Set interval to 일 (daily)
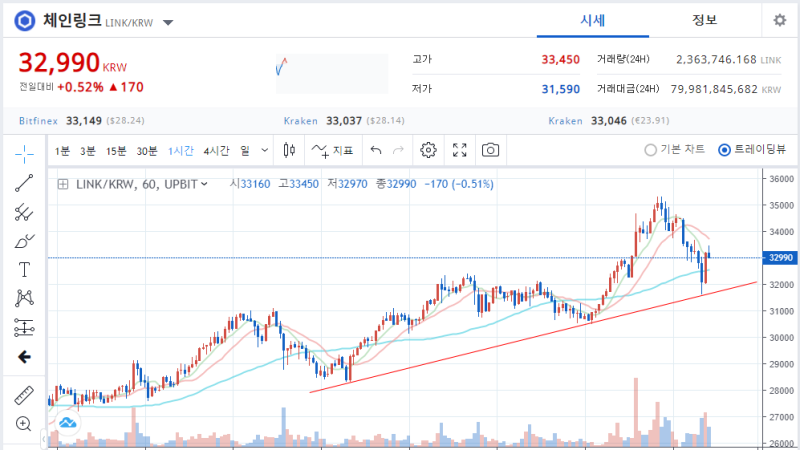 [245, 151]
